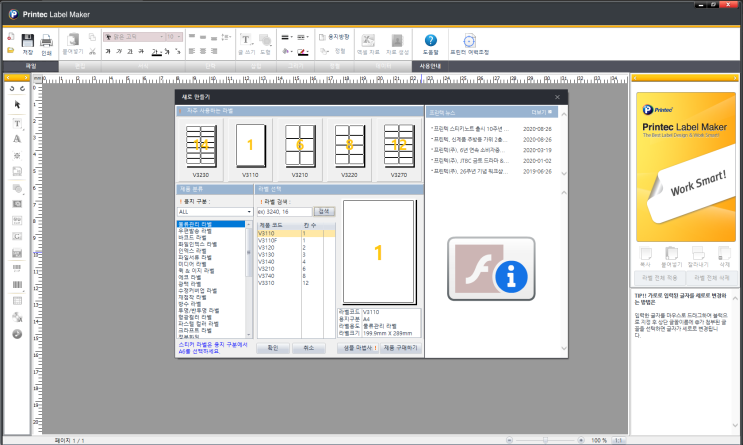This screenshot has width=743, height=445.
Task: Click the blue Help question mark icon
Action: [430, 40]
